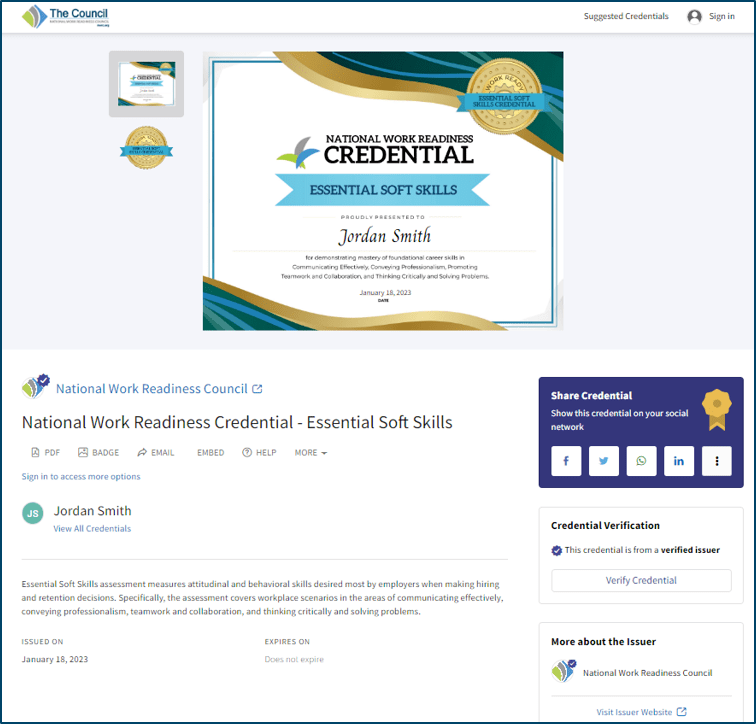Screen dimensions: 756x724
Task: Open the EMBED option
Action: (210, 453)
